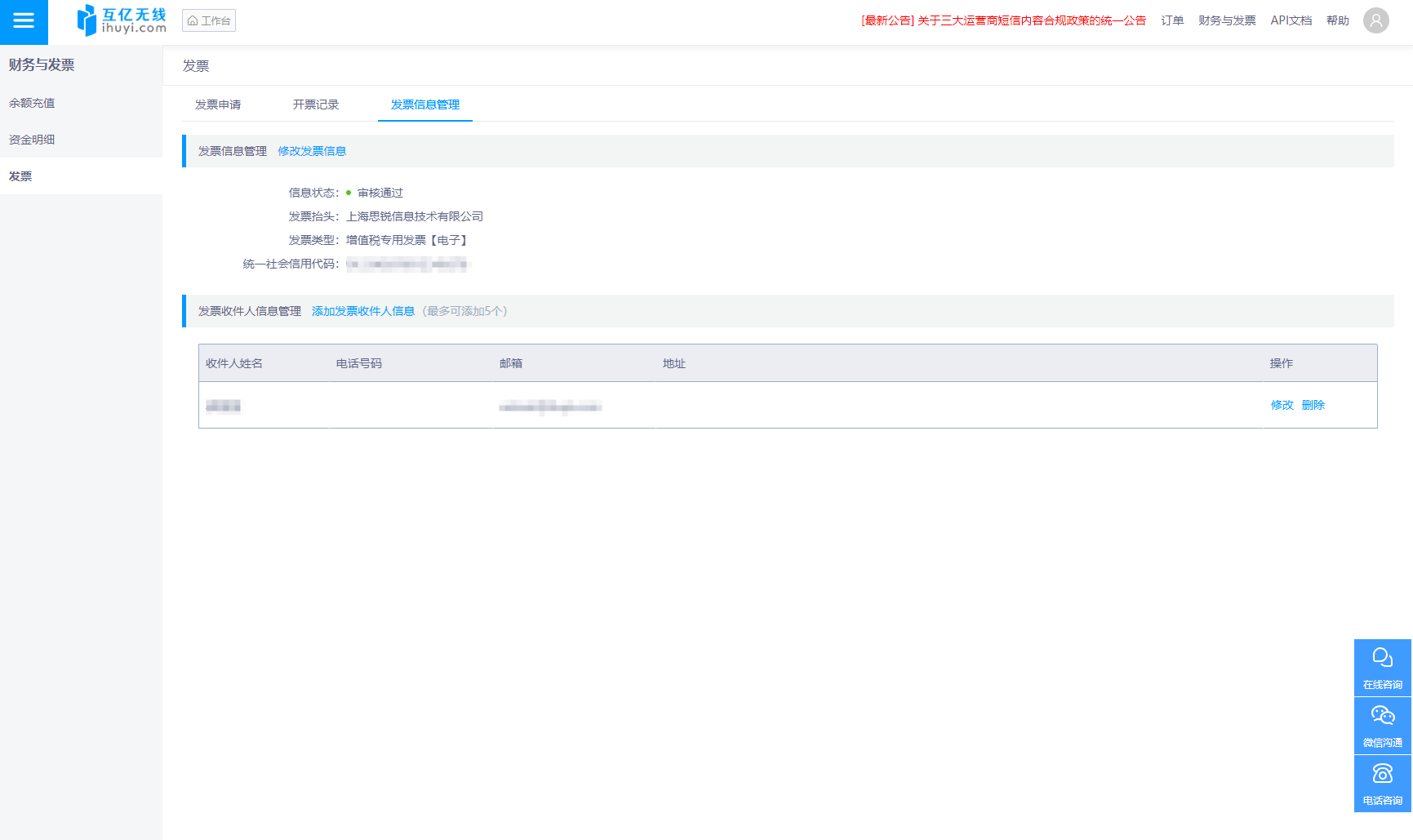Click the 添加发票收件人信息 link
This screenshot has width=1413, height=840.
coord(363,311)
